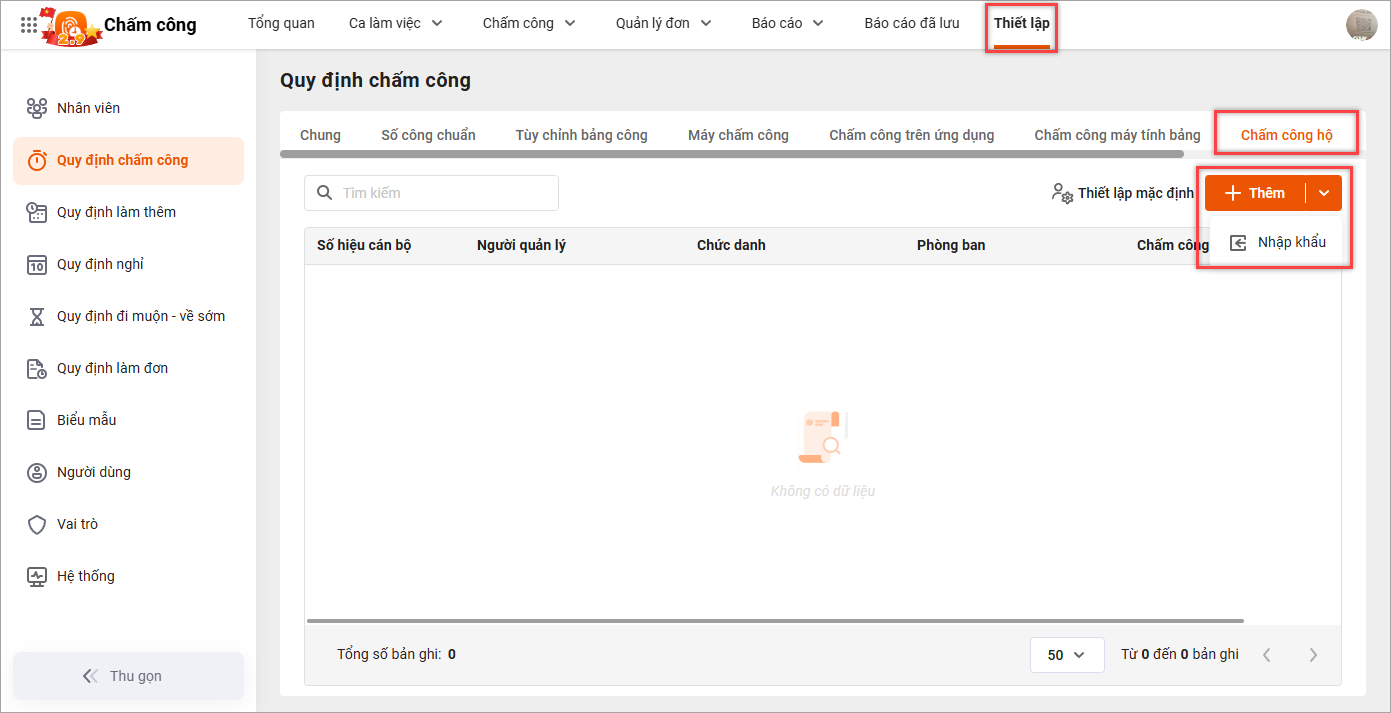Choose Nhập khẩu from the dropdown
The width and height of the screenshot is (1391, 713).
(x=1277, y=242)
